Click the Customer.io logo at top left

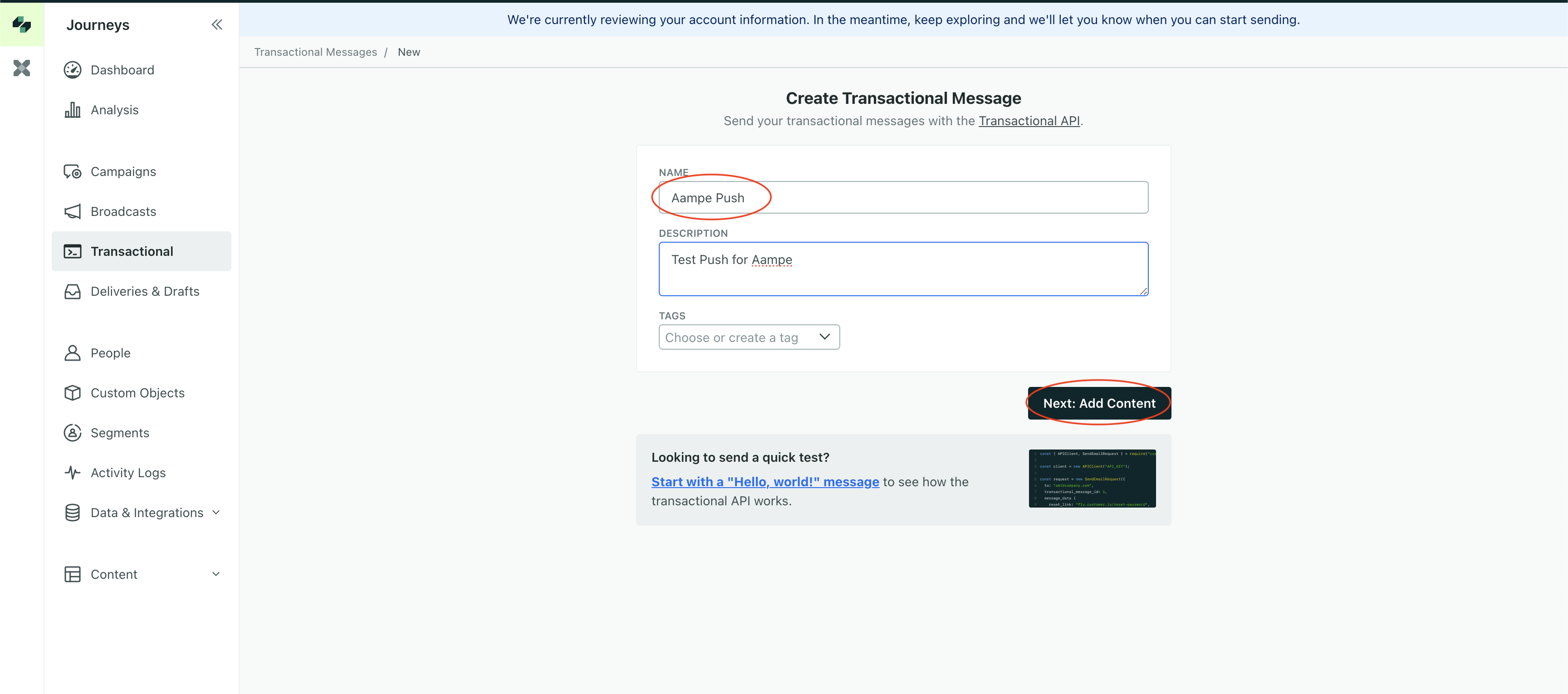[x=22, y=24]
